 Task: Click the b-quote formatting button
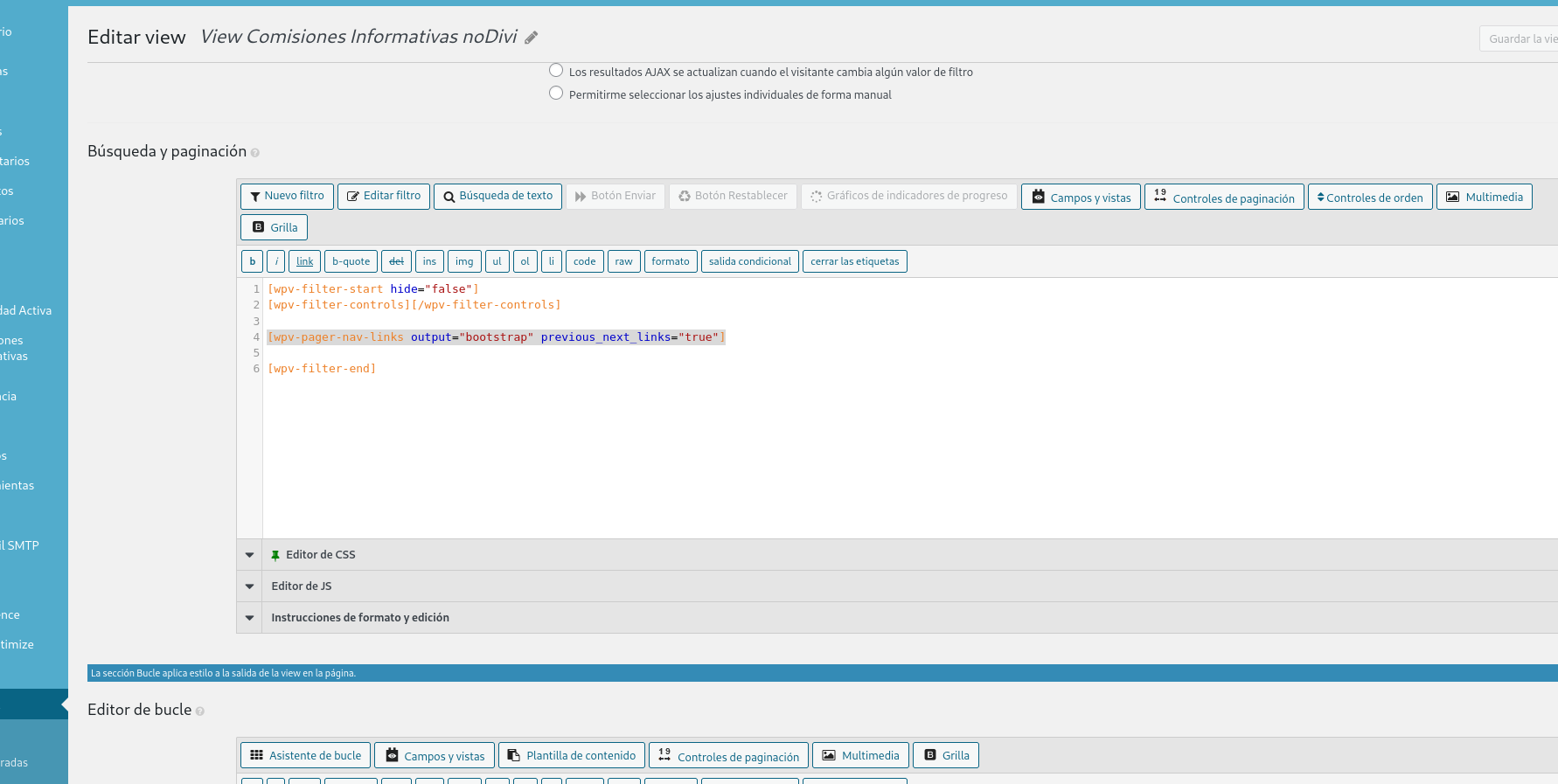[x=351, y=261]
